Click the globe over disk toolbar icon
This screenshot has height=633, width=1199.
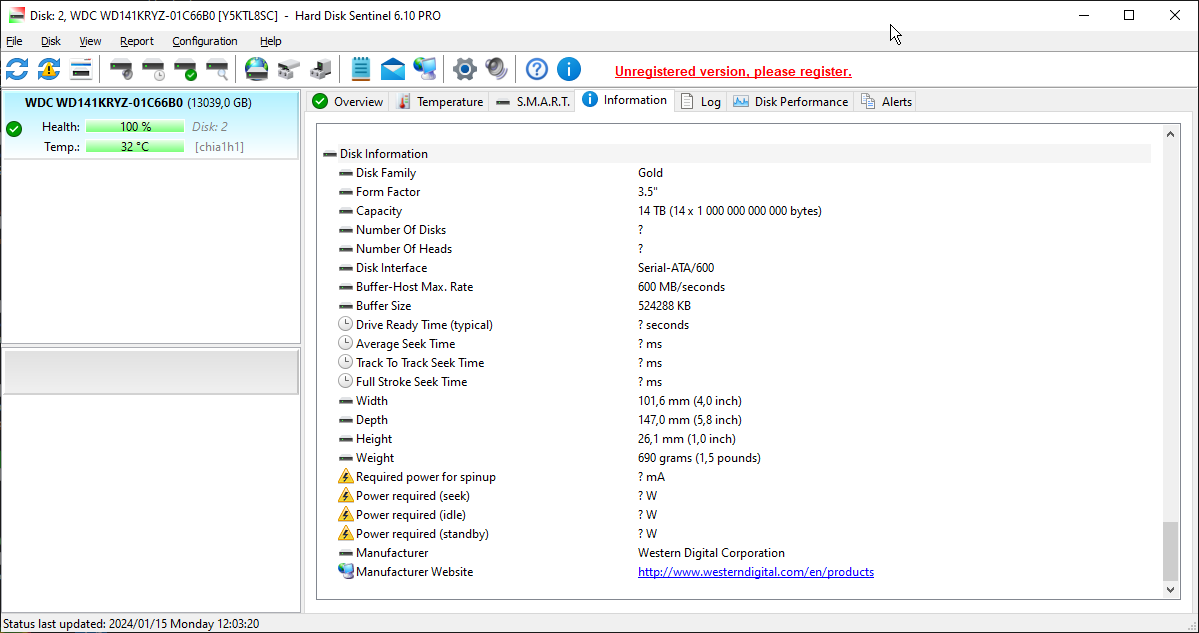(x=257, y=70)
